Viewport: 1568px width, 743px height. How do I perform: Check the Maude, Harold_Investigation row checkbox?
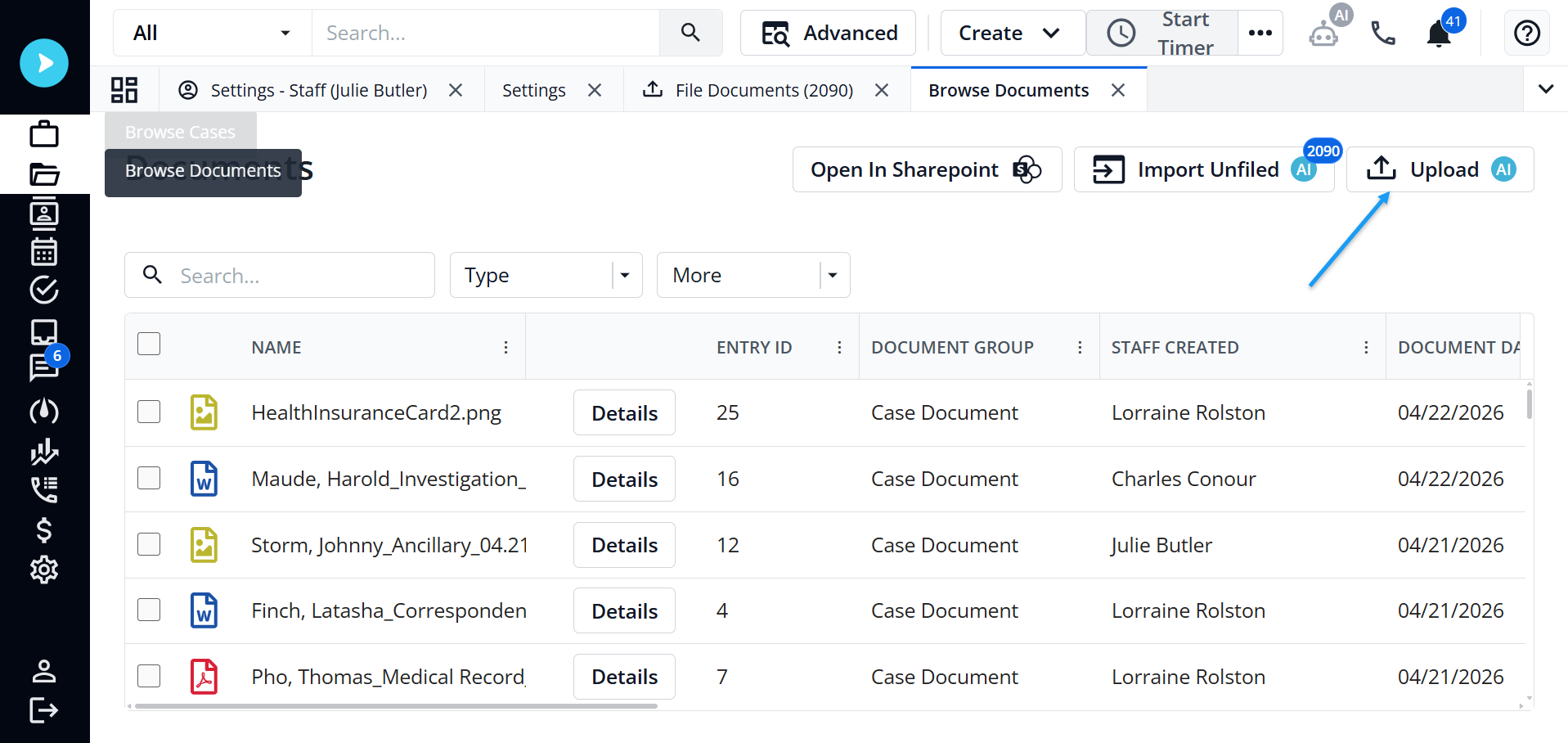click(149, 478)
